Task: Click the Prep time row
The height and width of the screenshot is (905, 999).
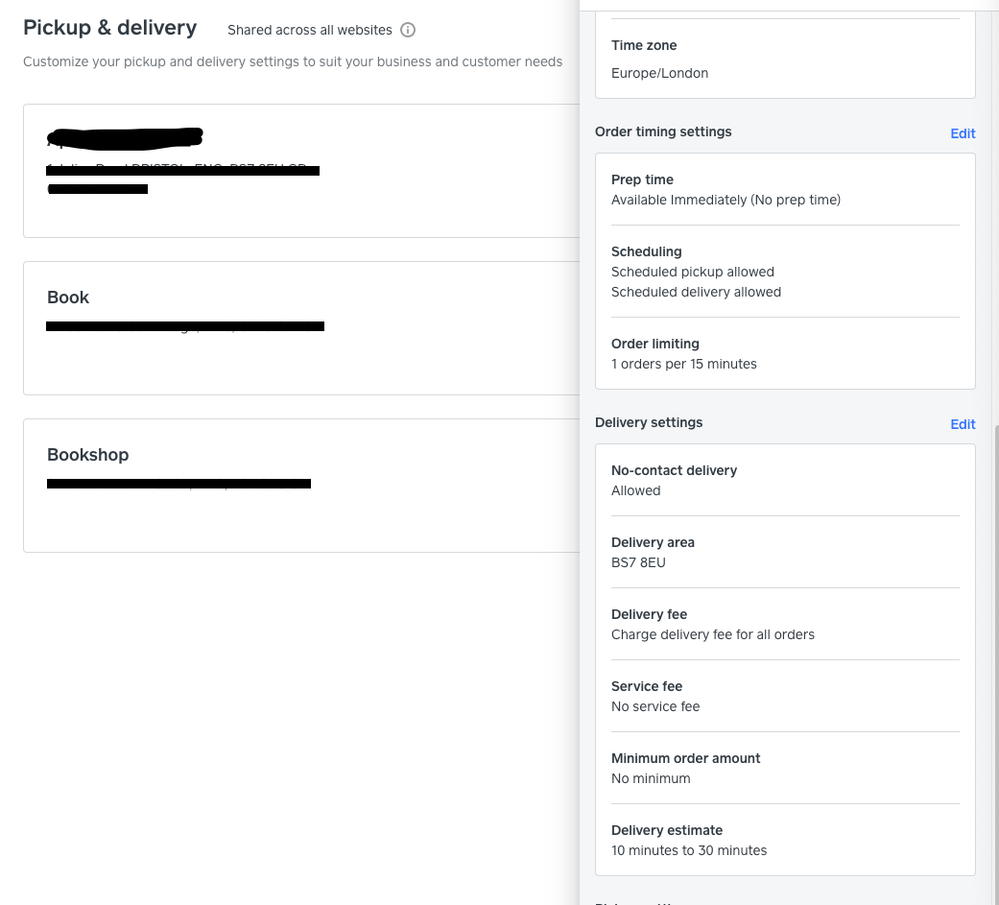Action: pyautogui.click(x=784, y=189)
